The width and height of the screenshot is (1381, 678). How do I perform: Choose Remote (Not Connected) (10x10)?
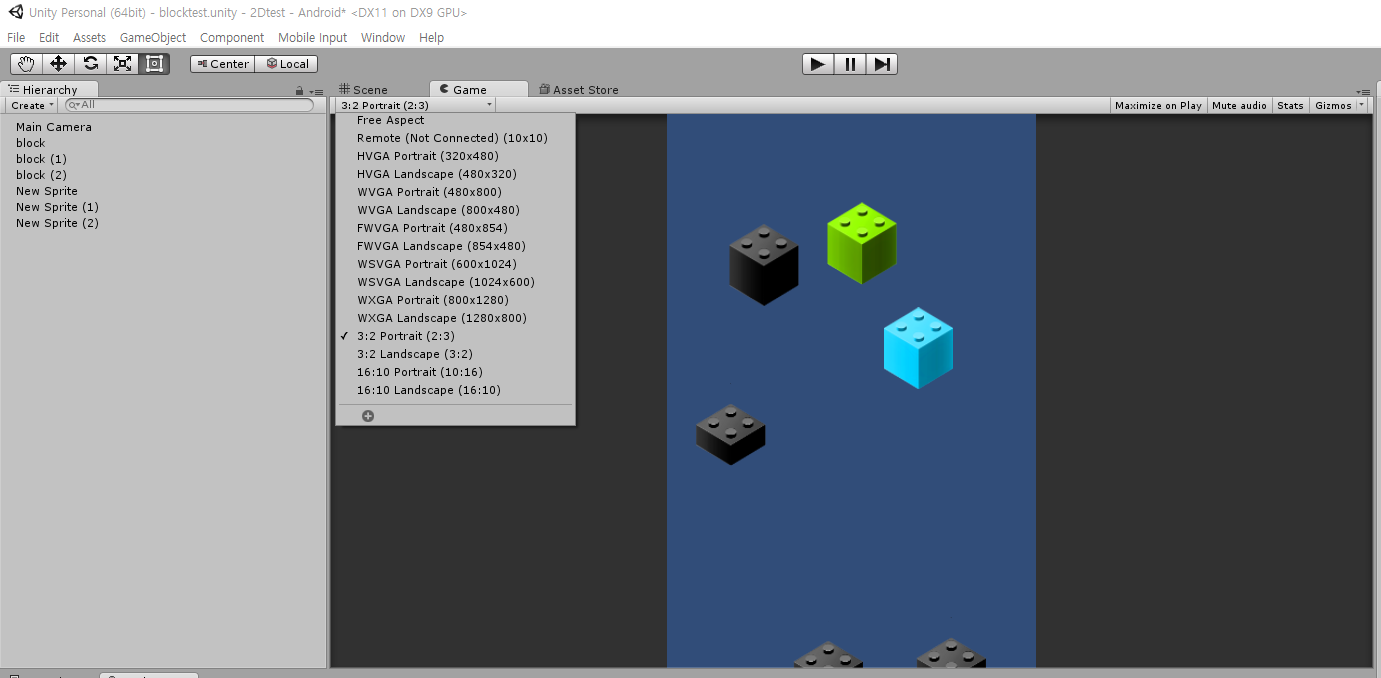tap(455, 138)
